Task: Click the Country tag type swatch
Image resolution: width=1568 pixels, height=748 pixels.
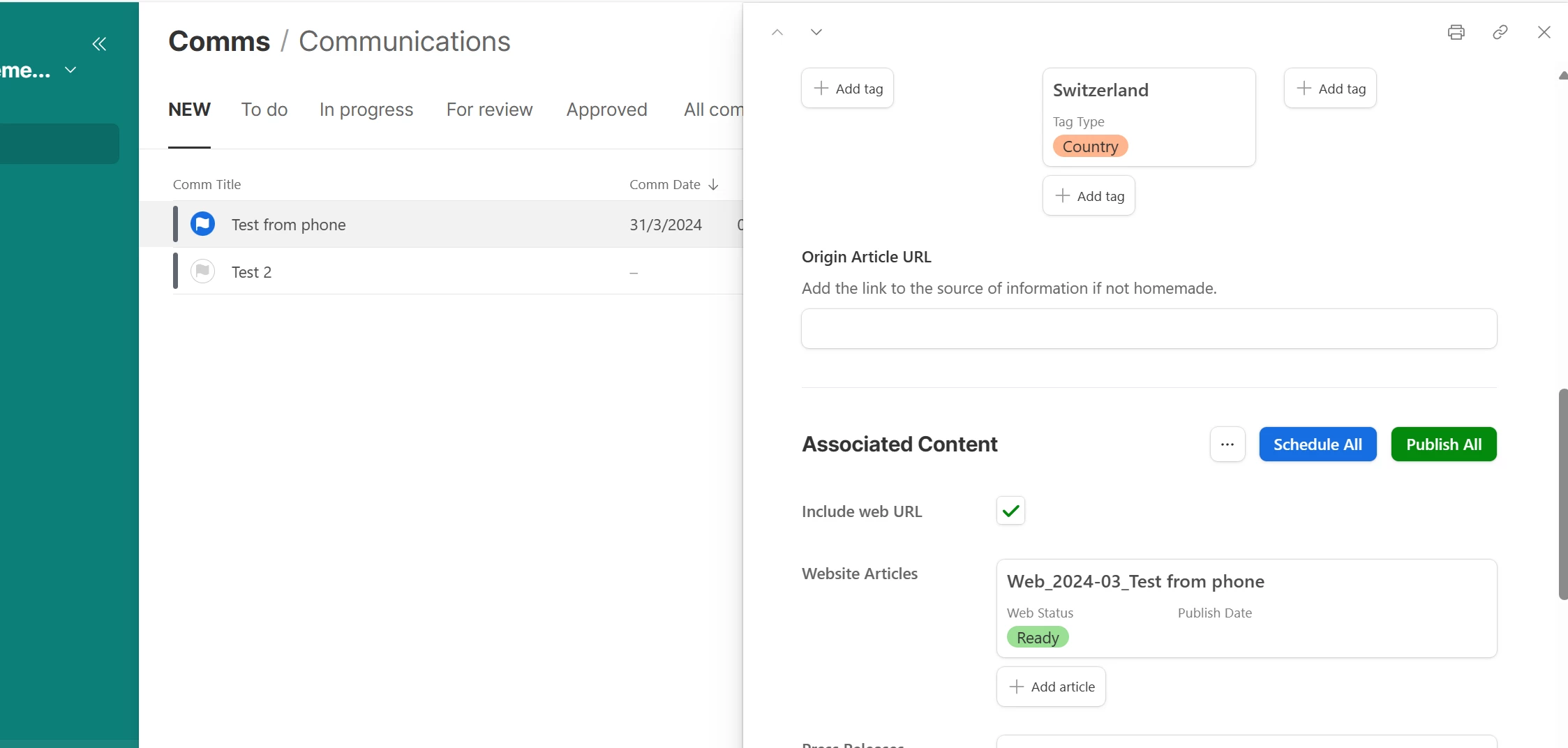Action: [1090, 147]
